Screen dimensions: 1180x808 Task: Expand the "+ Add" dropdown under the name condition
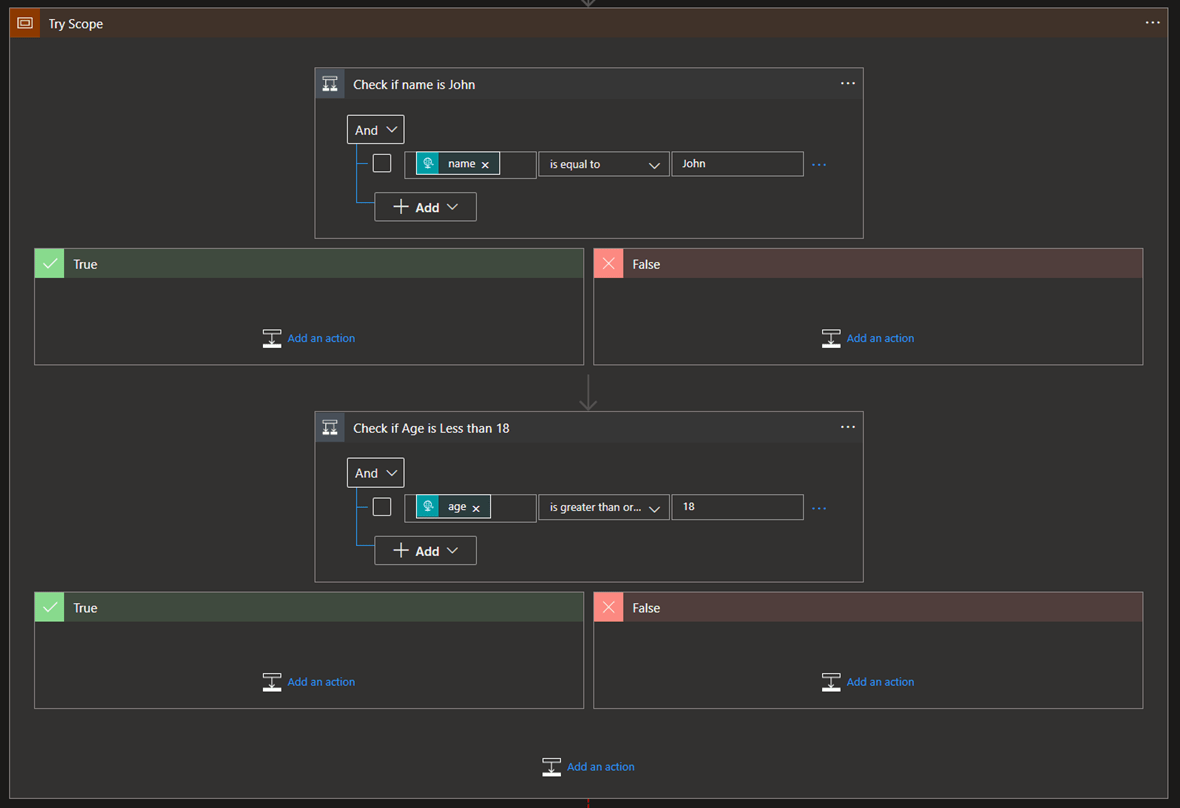click(x=425, y=207)
